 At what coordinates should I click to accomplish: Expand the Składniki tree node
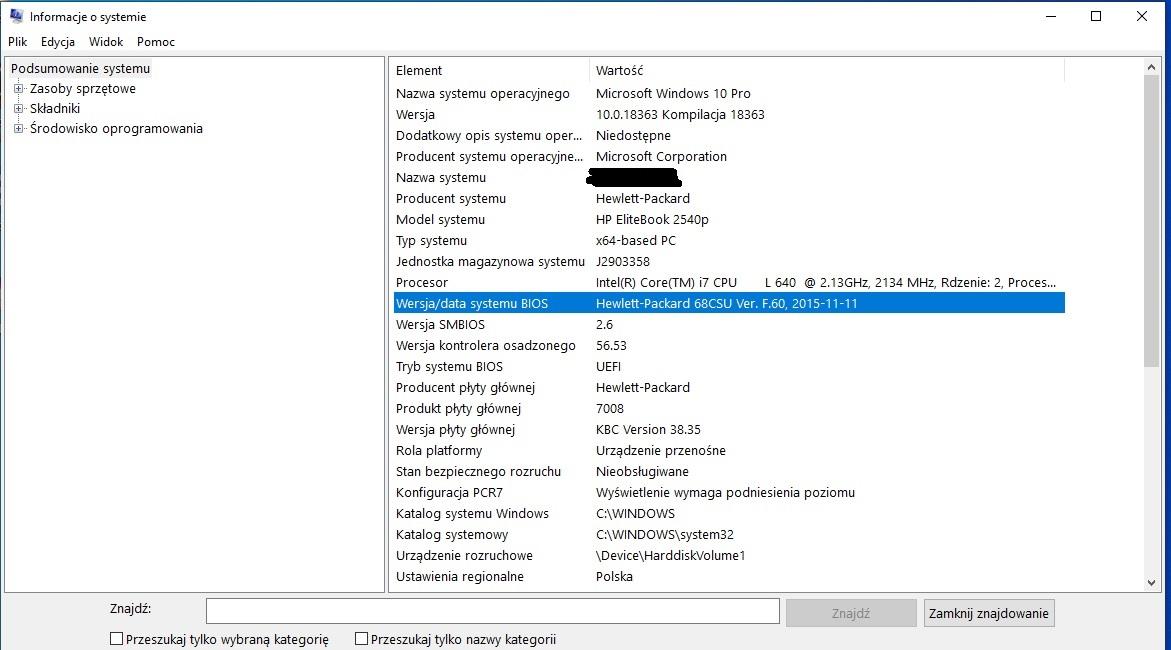(18, 109)
